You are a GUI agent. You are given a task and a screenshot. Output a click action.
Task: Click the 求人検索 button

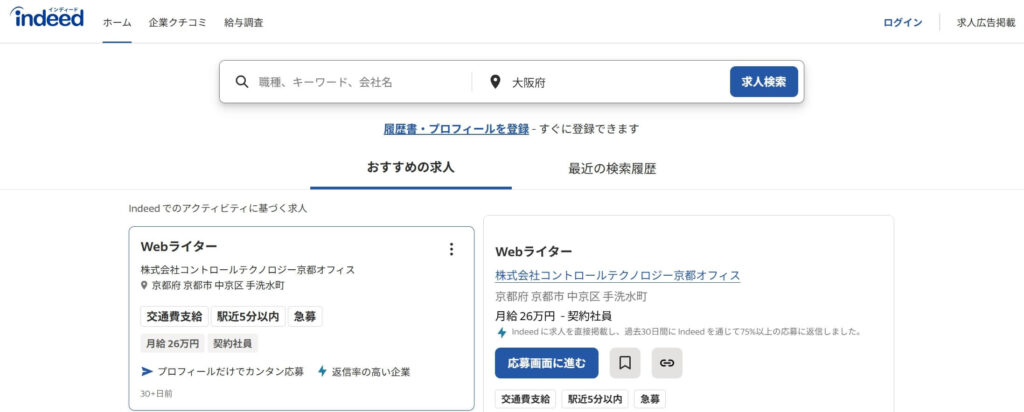tap(763, 82)
